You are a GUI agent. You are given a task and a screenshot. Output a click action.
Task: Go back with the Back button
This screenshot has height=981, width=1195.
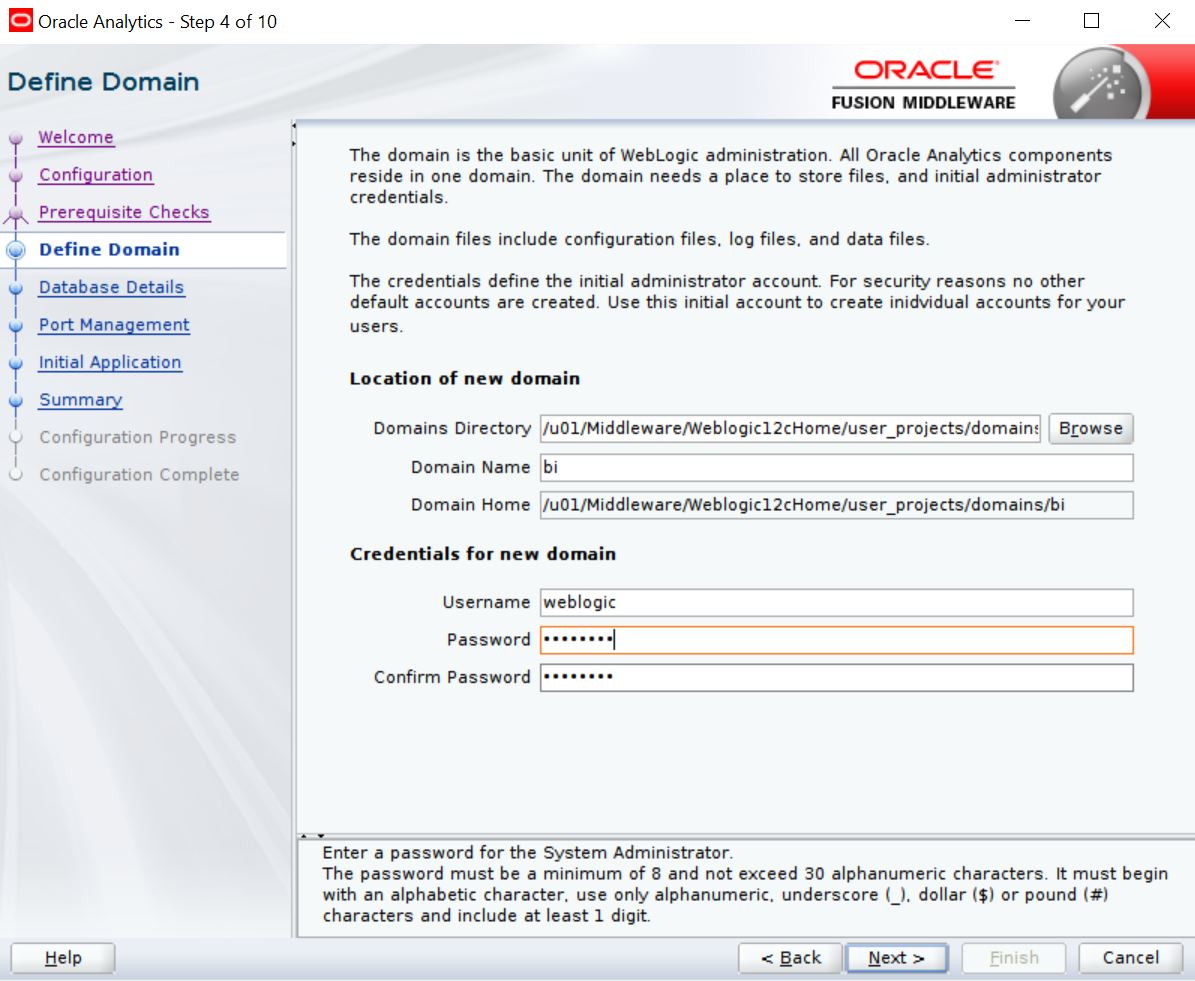pos(790,958)
